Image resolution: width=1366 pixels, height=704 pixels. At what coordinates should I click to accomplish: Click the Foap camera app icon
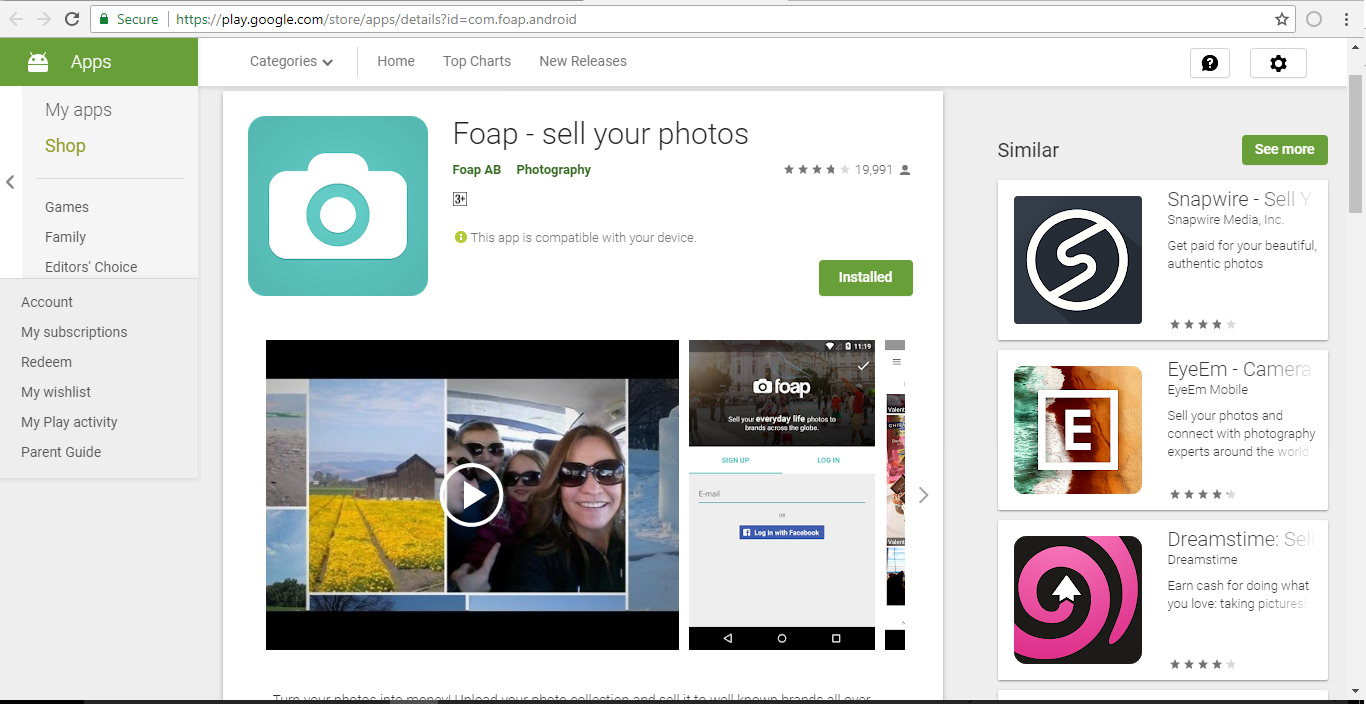338,206
